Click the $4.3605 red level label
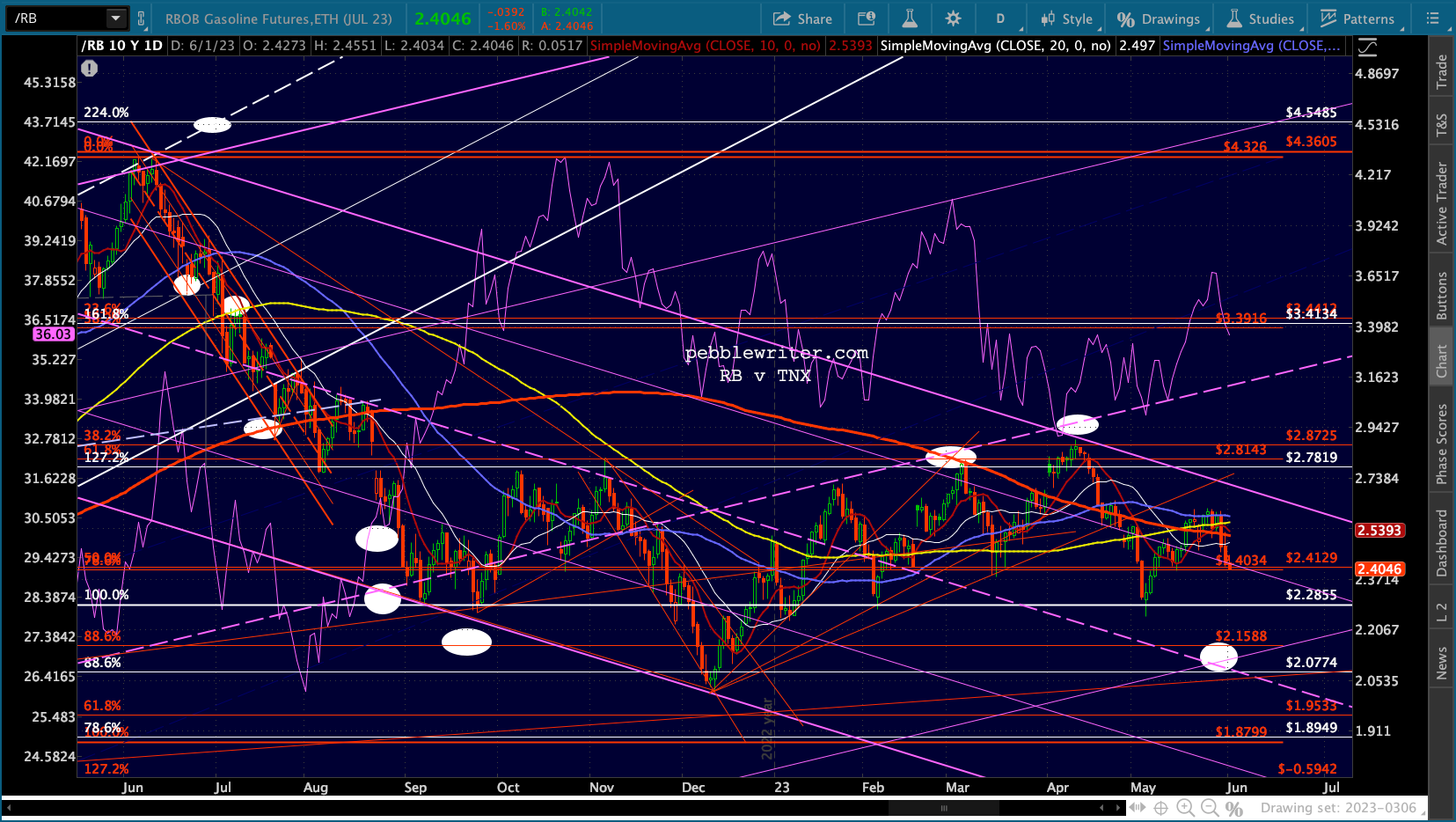Screen dimensions: 1456x822 click(x=1311, y=142)
